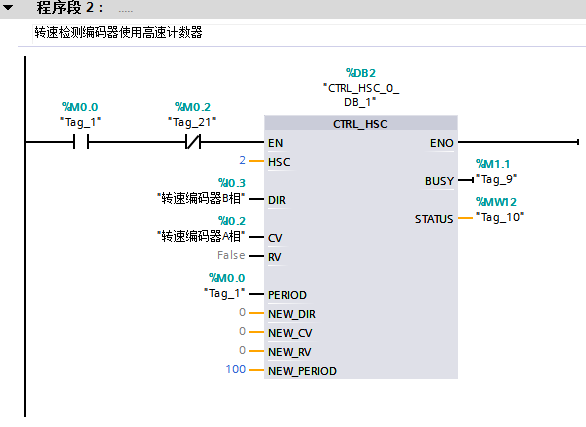
Task: Select the CTRL_HSC block header
Action: 361,124
